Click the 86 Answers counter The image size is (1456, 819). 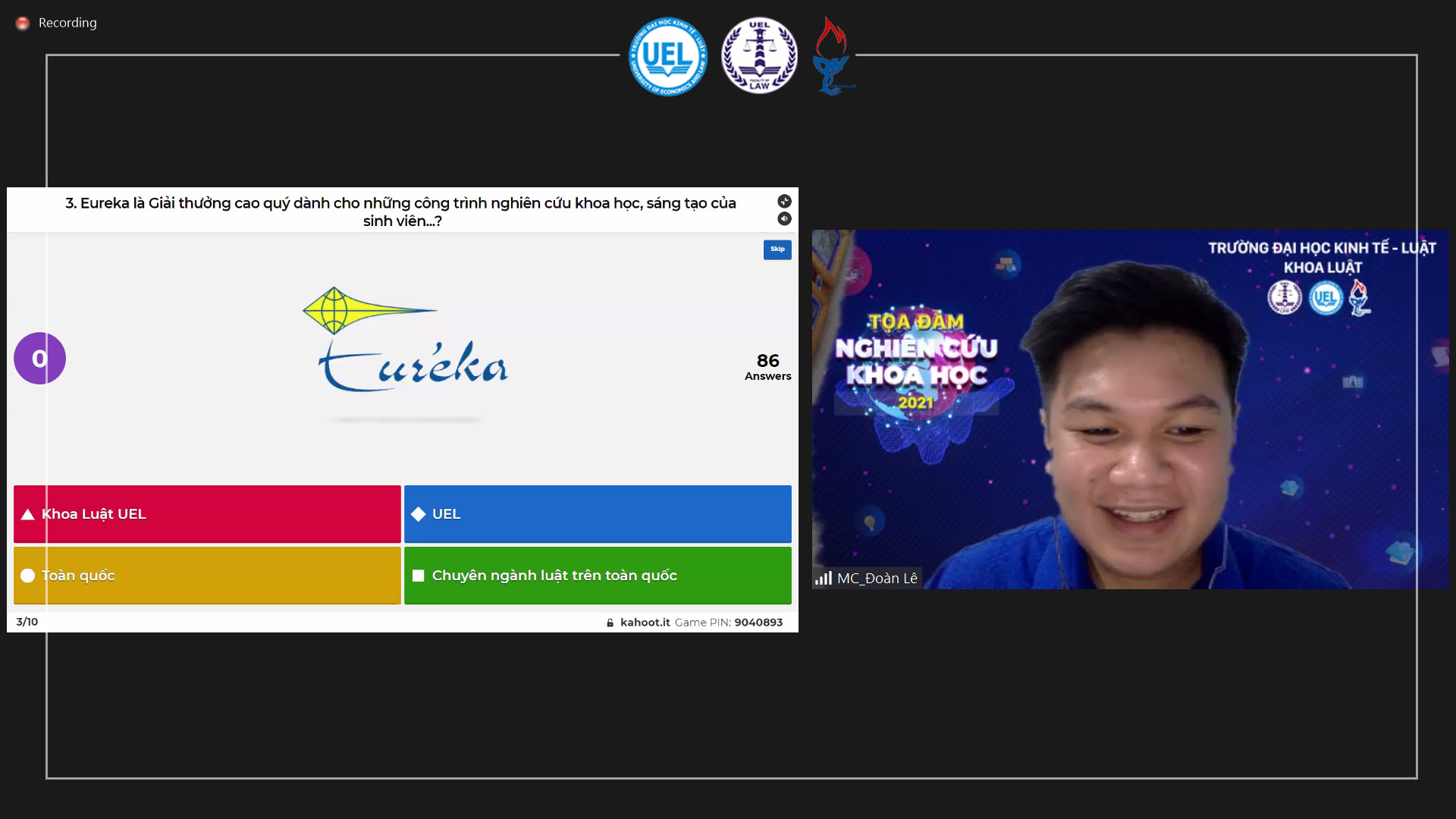coord(767,366)
